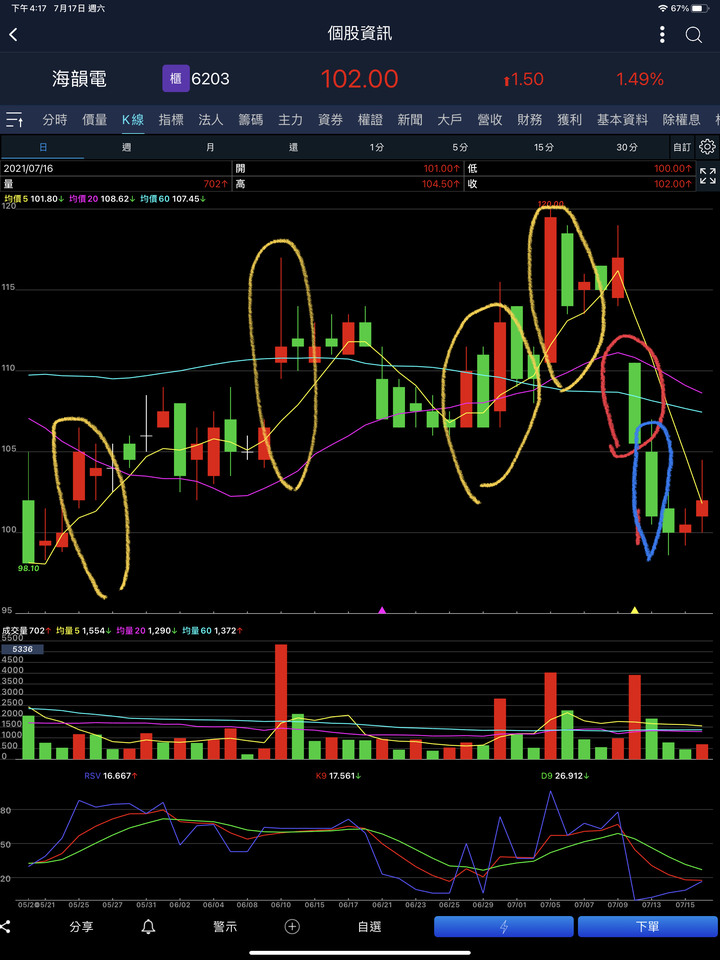
Task: Open the 籌碼 tab
Action: (x=250, y=119)
